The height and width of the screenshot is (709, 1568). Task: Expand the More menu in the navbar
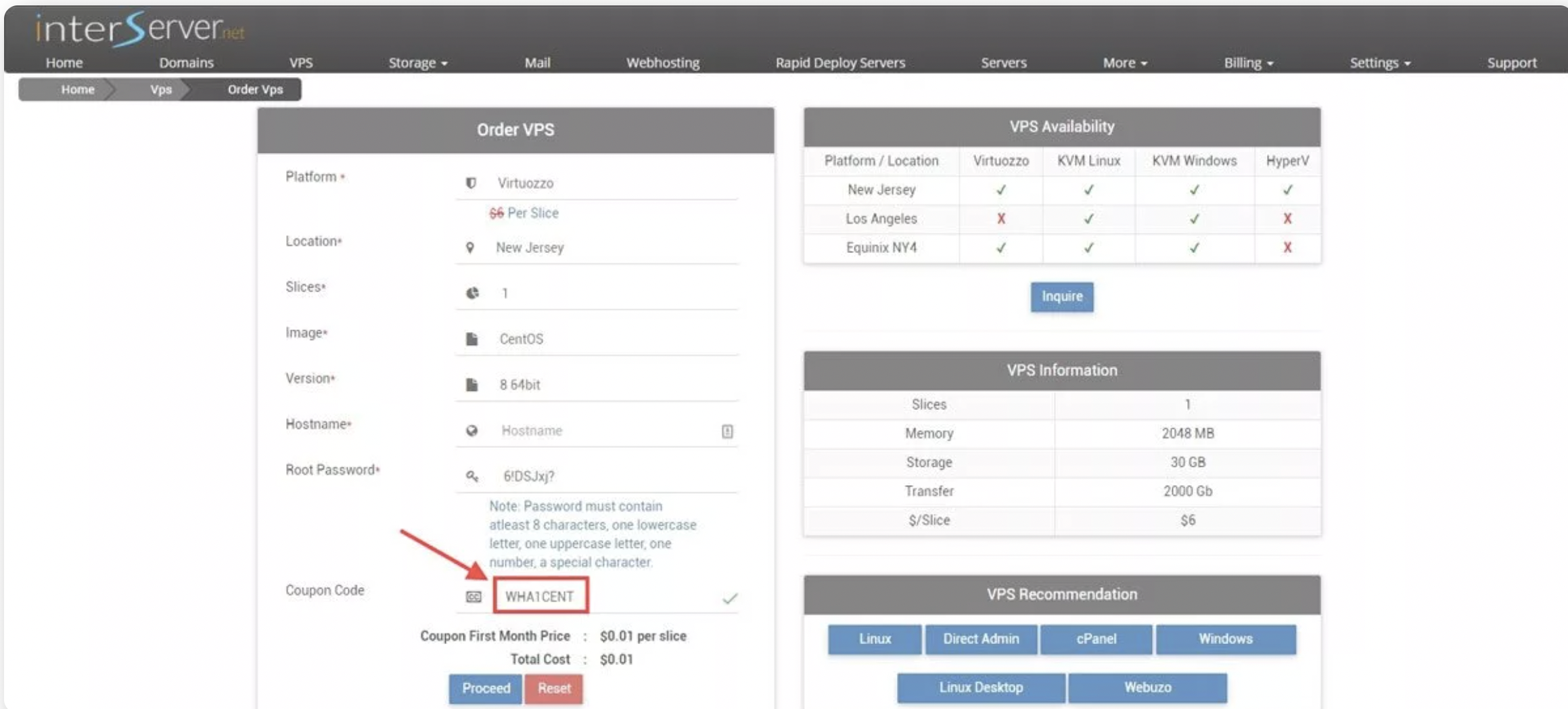coord(1125,63)
